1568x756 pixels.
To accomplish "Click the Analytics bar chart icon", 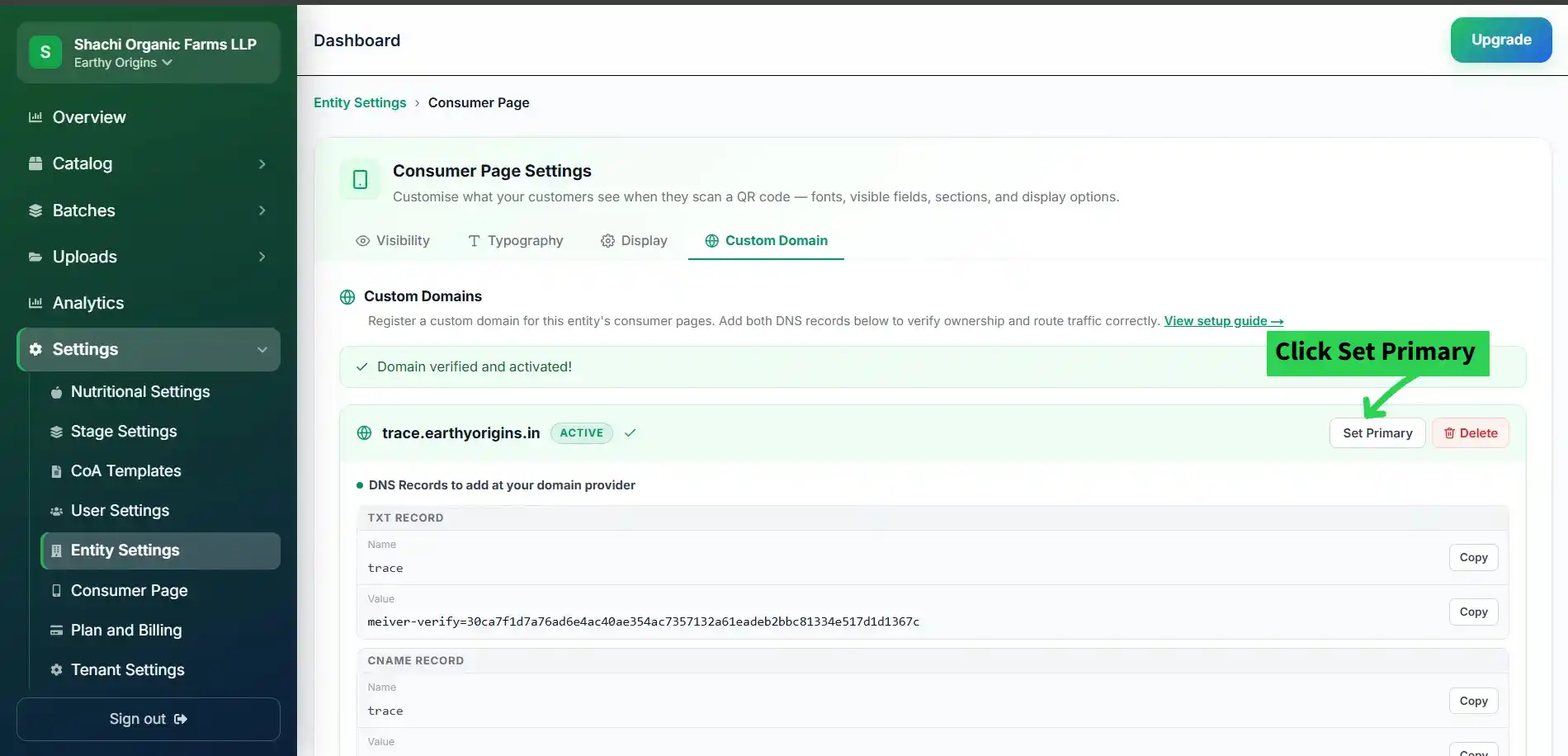I will click(35, 303).
